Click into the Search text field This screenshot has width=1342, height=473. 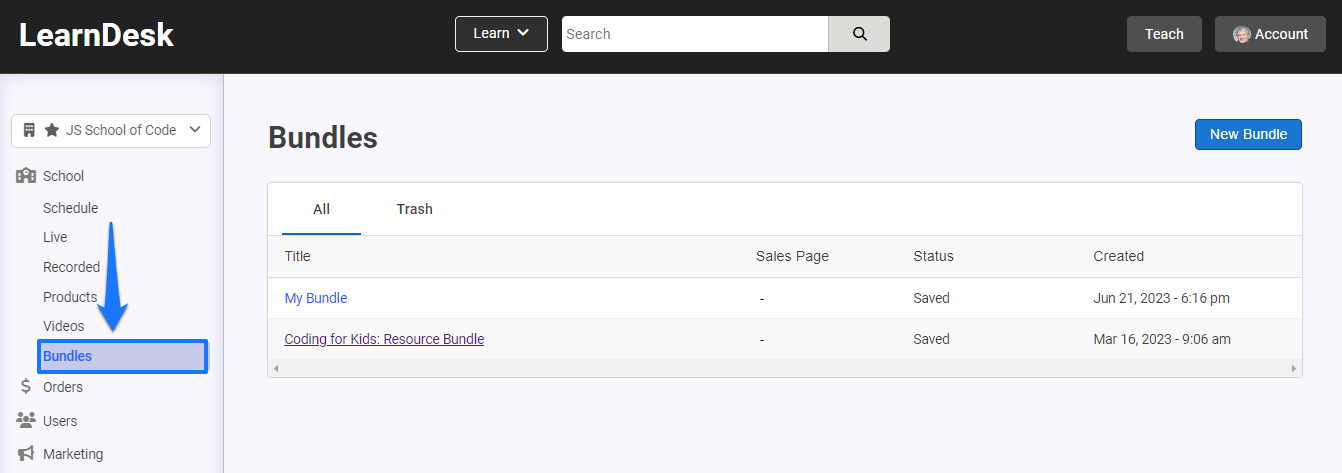[x=694, y=34]
